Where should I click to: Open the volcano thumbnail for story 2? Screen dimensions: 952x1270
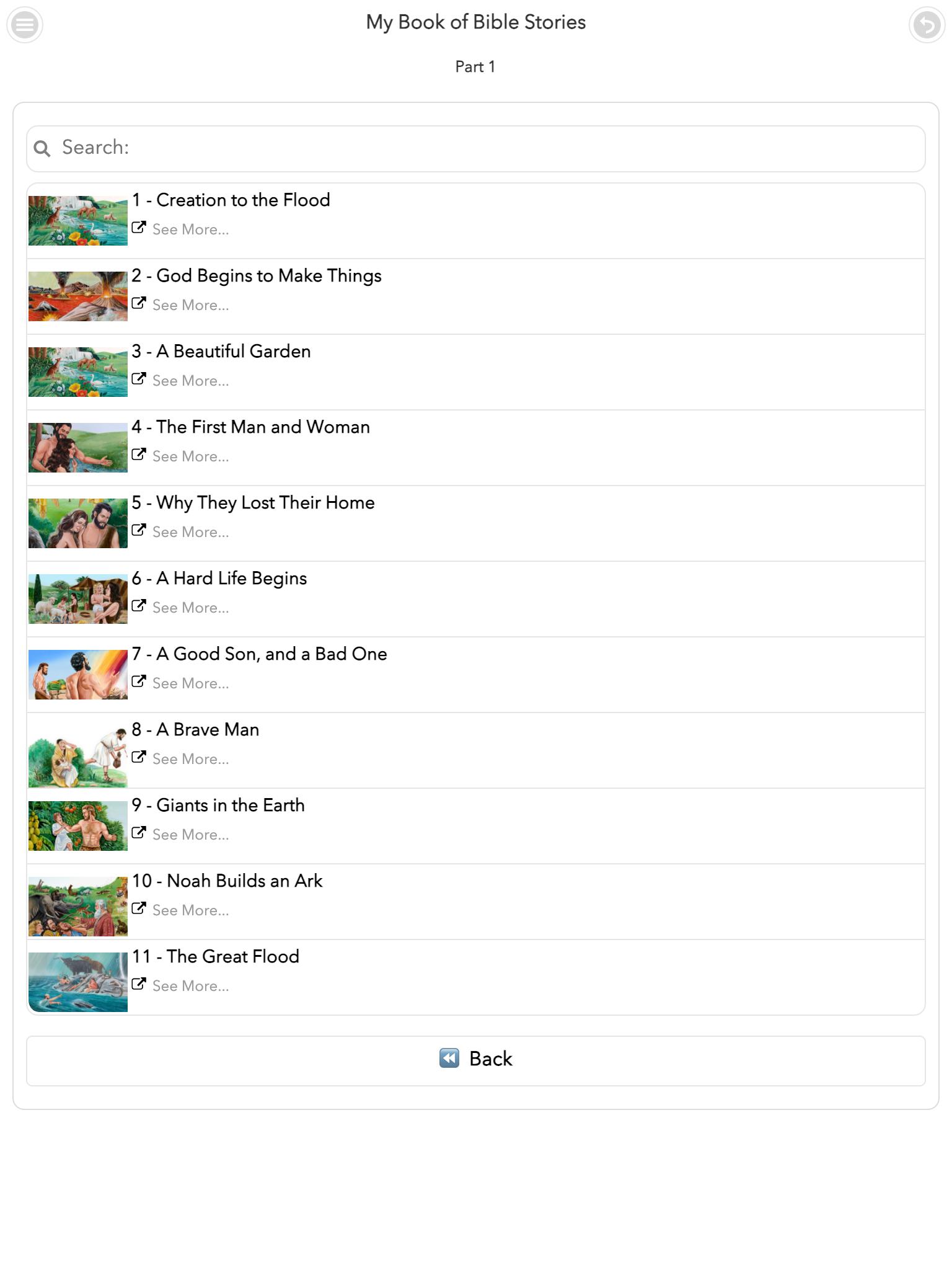pyautogui.click(x=78, y=296)
